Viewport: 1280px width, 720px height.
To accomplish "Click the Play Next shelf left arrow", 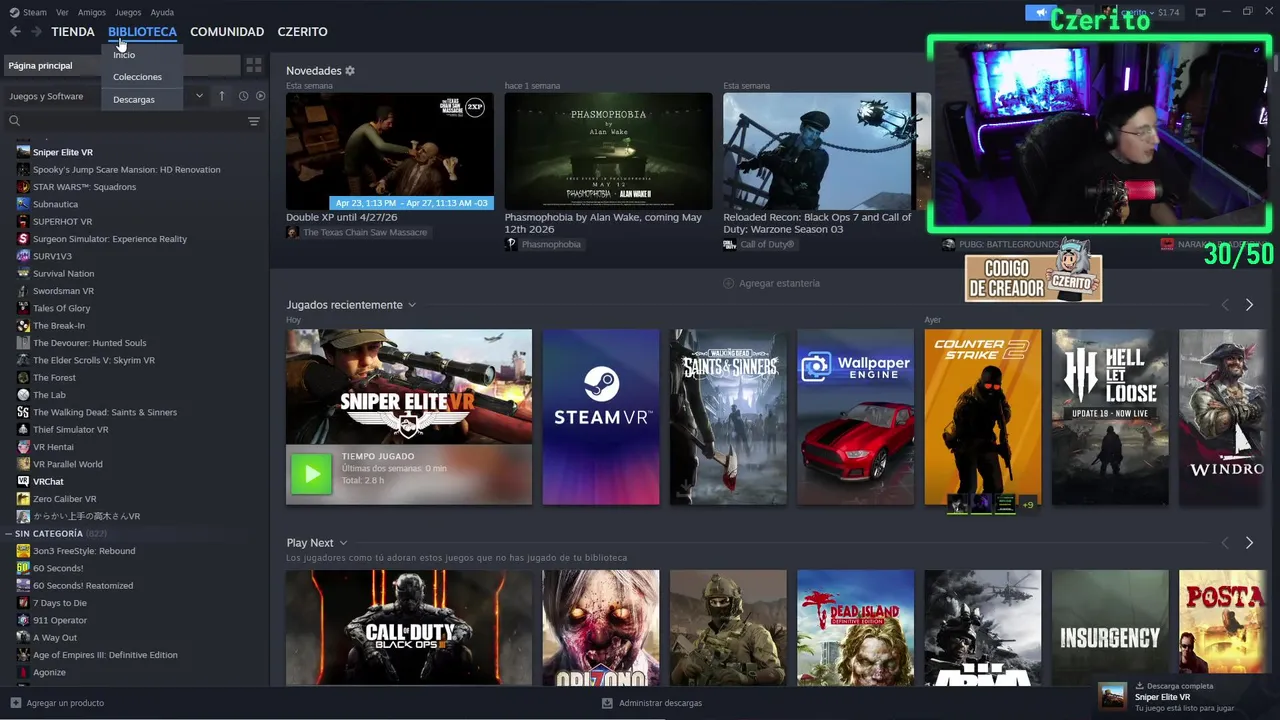I will [x=1225, y=543].
